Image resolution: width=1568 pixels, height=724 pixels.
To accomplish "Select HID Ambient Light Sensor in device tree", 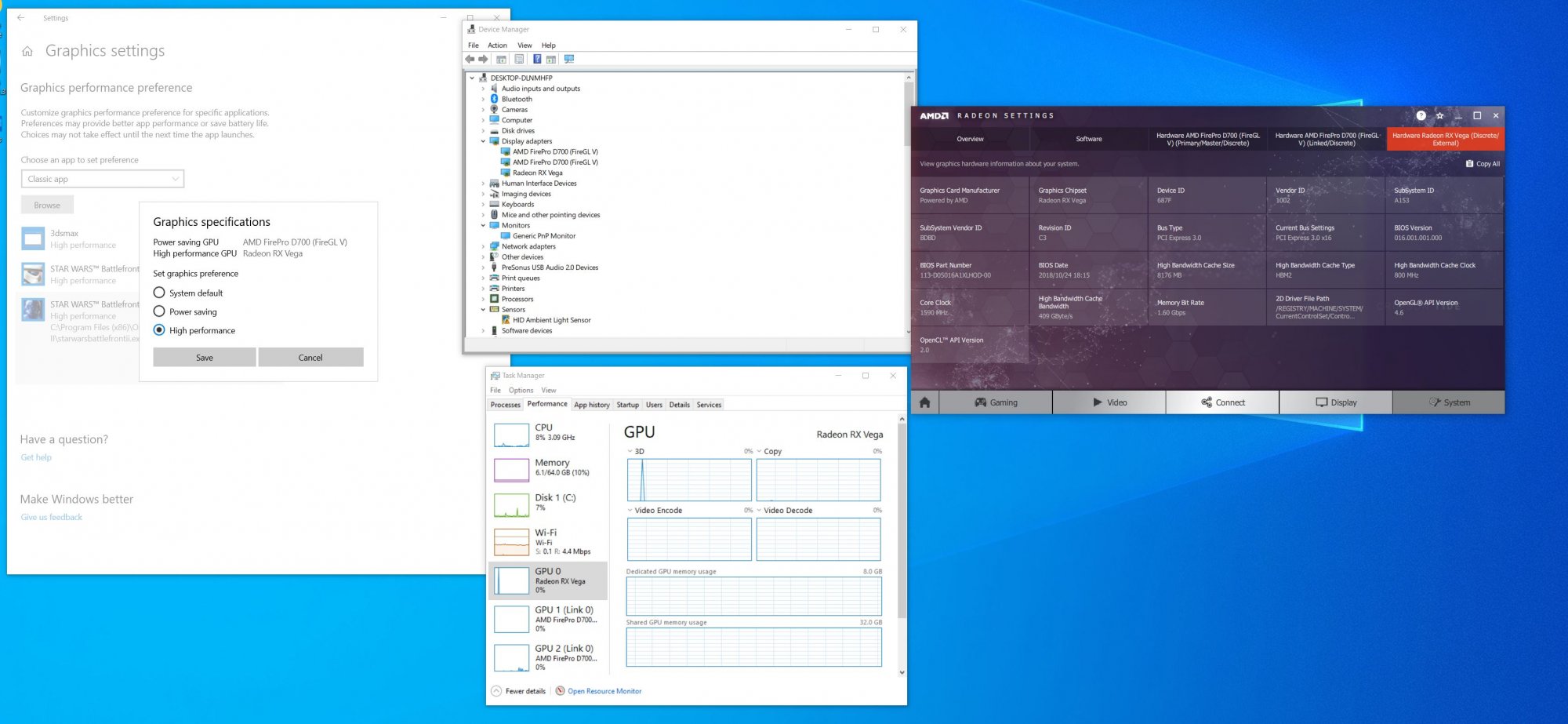I will pyautogui.click(x=552, y=320).
